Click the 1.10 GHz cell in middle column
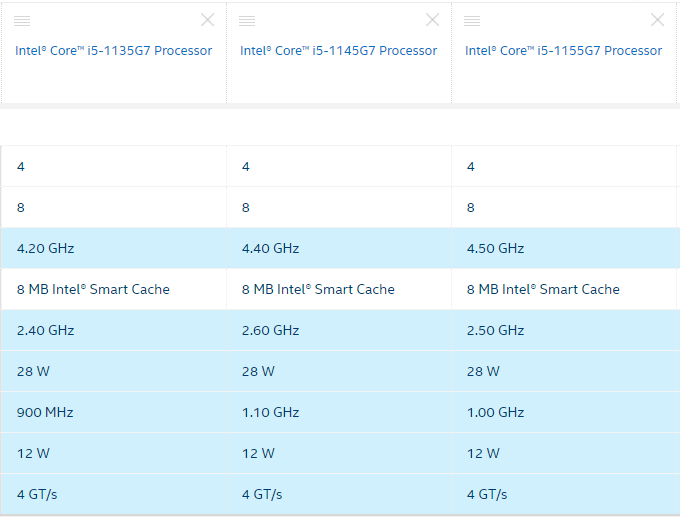680x517 pixels. pos(339,412)
